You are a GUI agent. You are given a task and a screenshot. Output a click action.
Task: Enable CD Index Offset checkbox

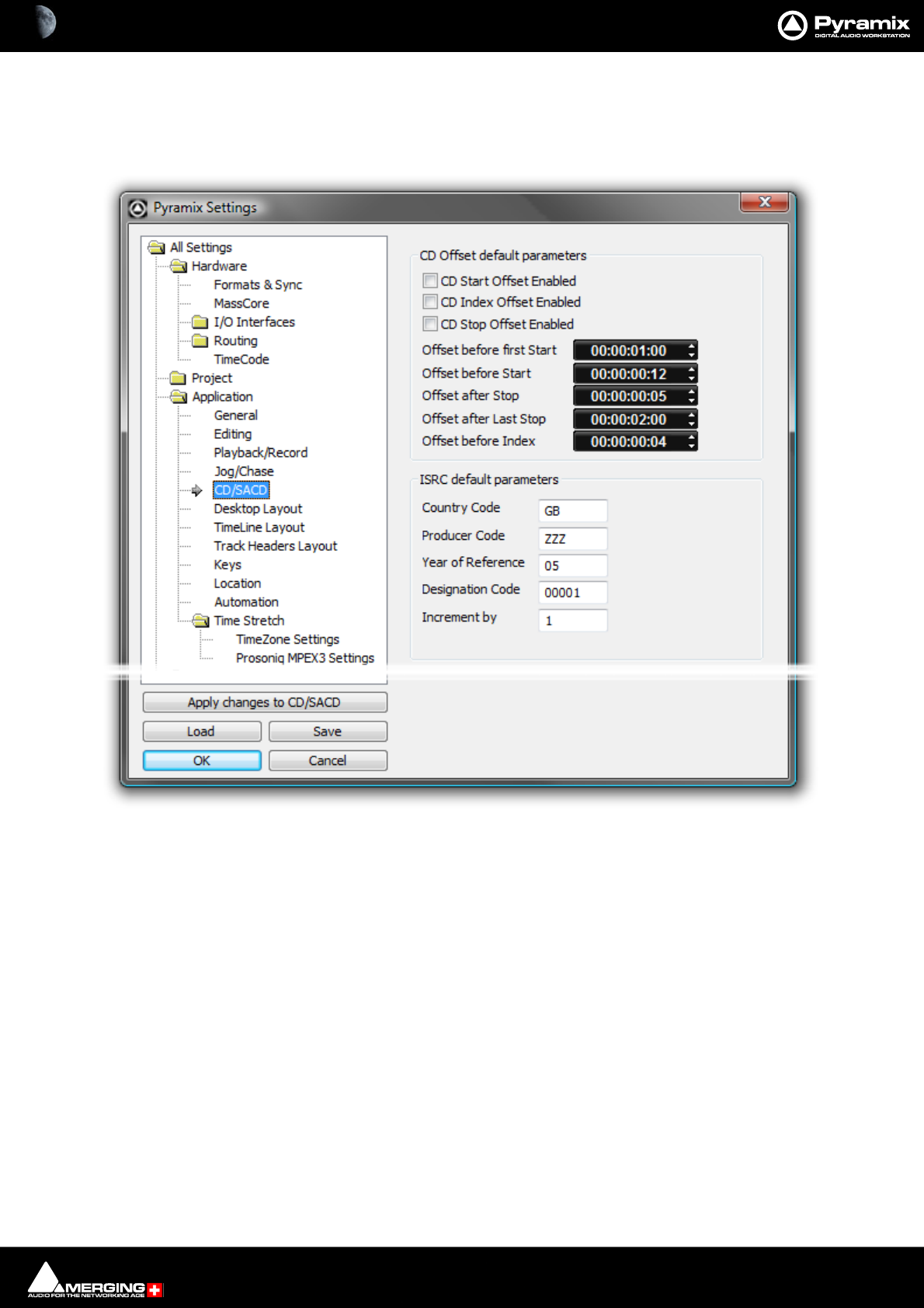click(x=430, y=301)
